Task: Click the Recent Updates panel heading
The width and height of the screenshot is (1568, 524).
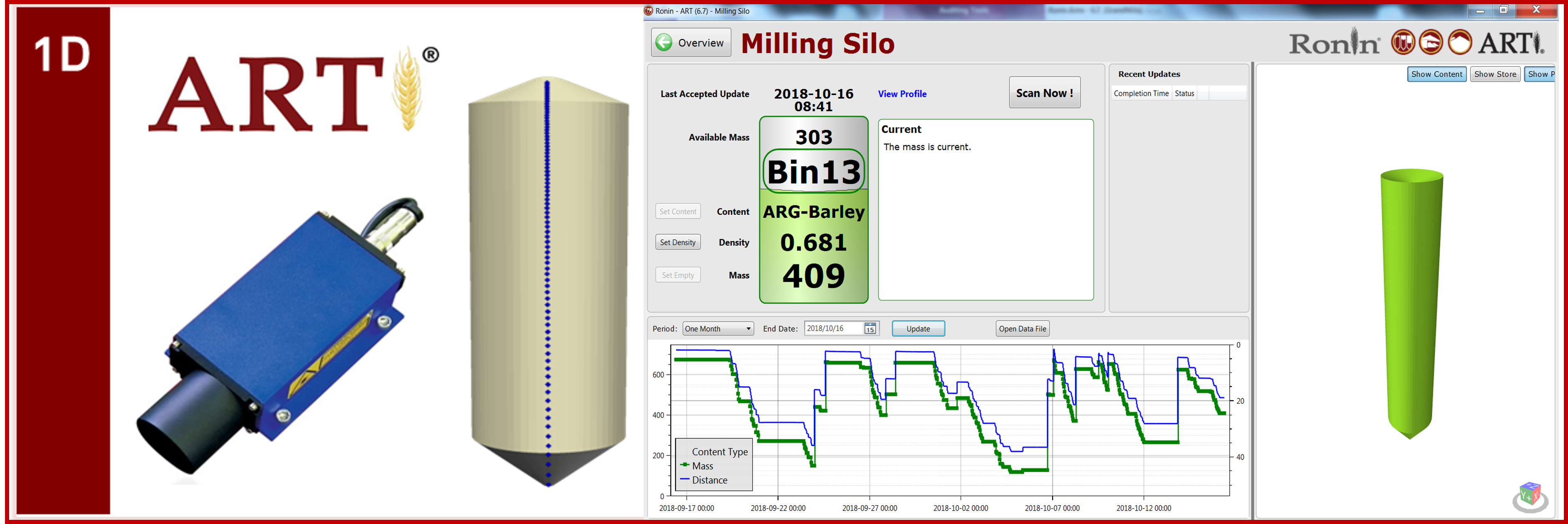Action: tap(1149, 75)
